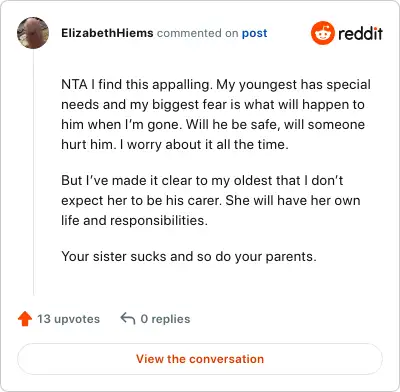Click the "View the conversation" button
The width and height of the screenshot is (400, 392).
(x=200, y=359)
